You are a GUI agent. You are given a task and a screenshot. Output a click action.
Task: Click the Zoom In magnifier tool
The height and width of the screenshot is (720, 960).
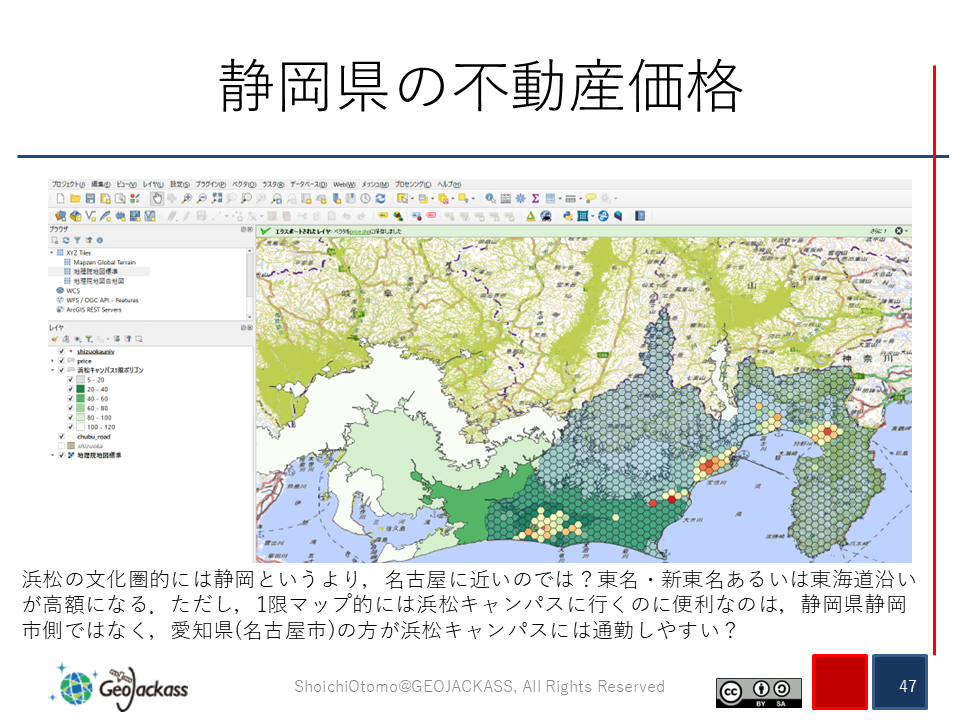pyautogui.click(x=186, y=199)
